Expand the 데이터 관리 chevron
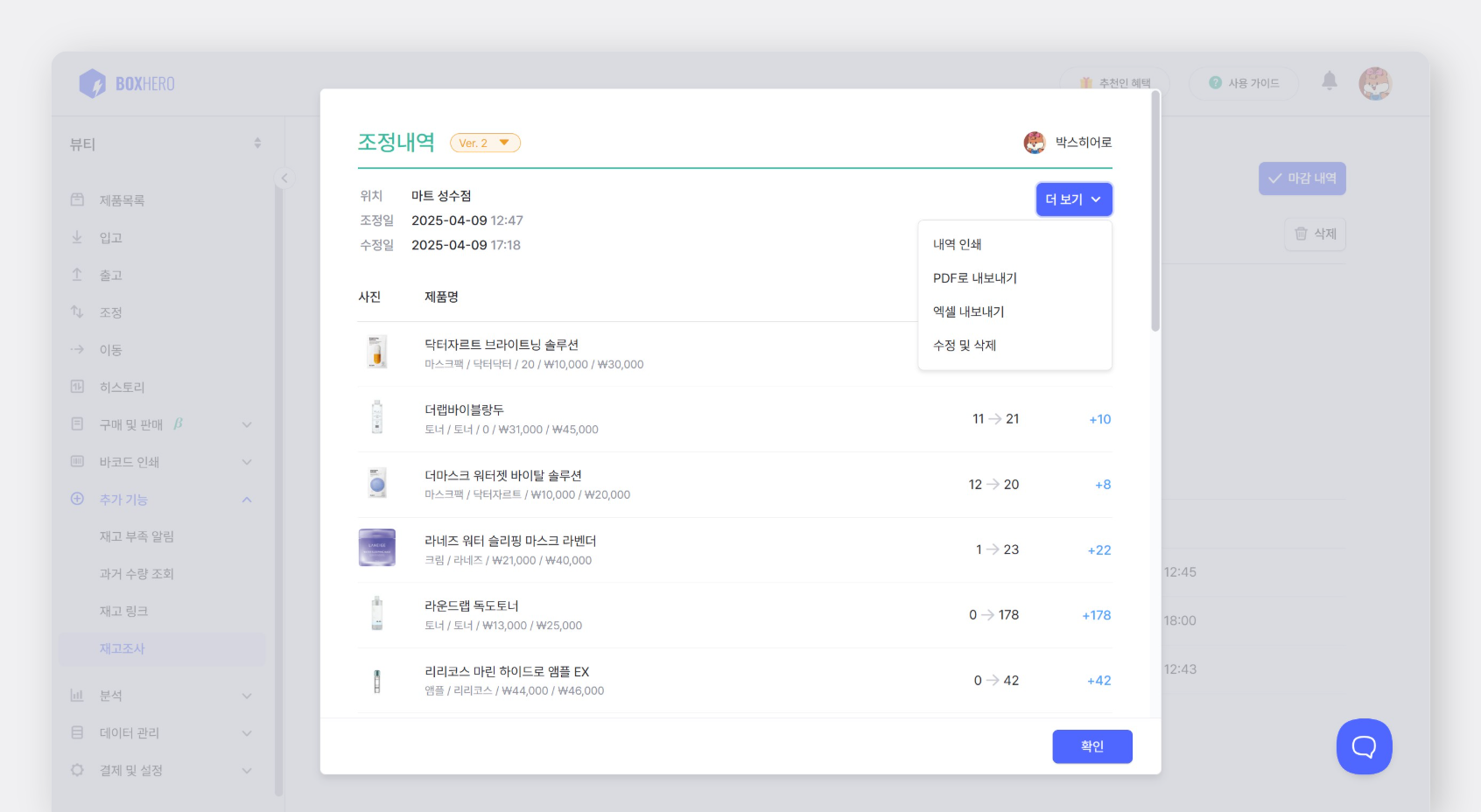This screenshot has height=812, width=1481. point(247,733)
